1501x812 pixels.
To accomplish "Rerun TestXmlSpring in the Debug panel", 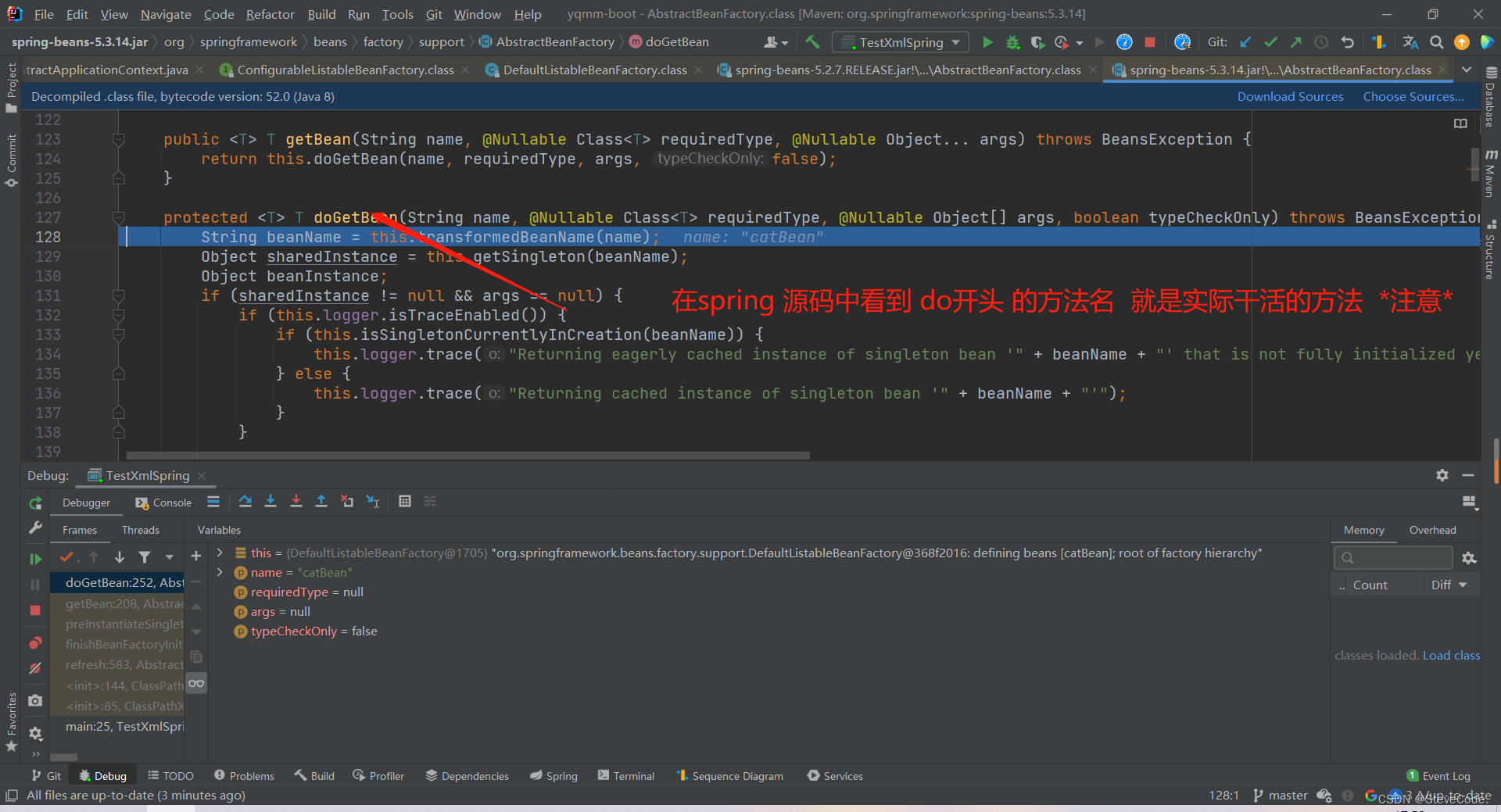I will [x=35, y=503].
